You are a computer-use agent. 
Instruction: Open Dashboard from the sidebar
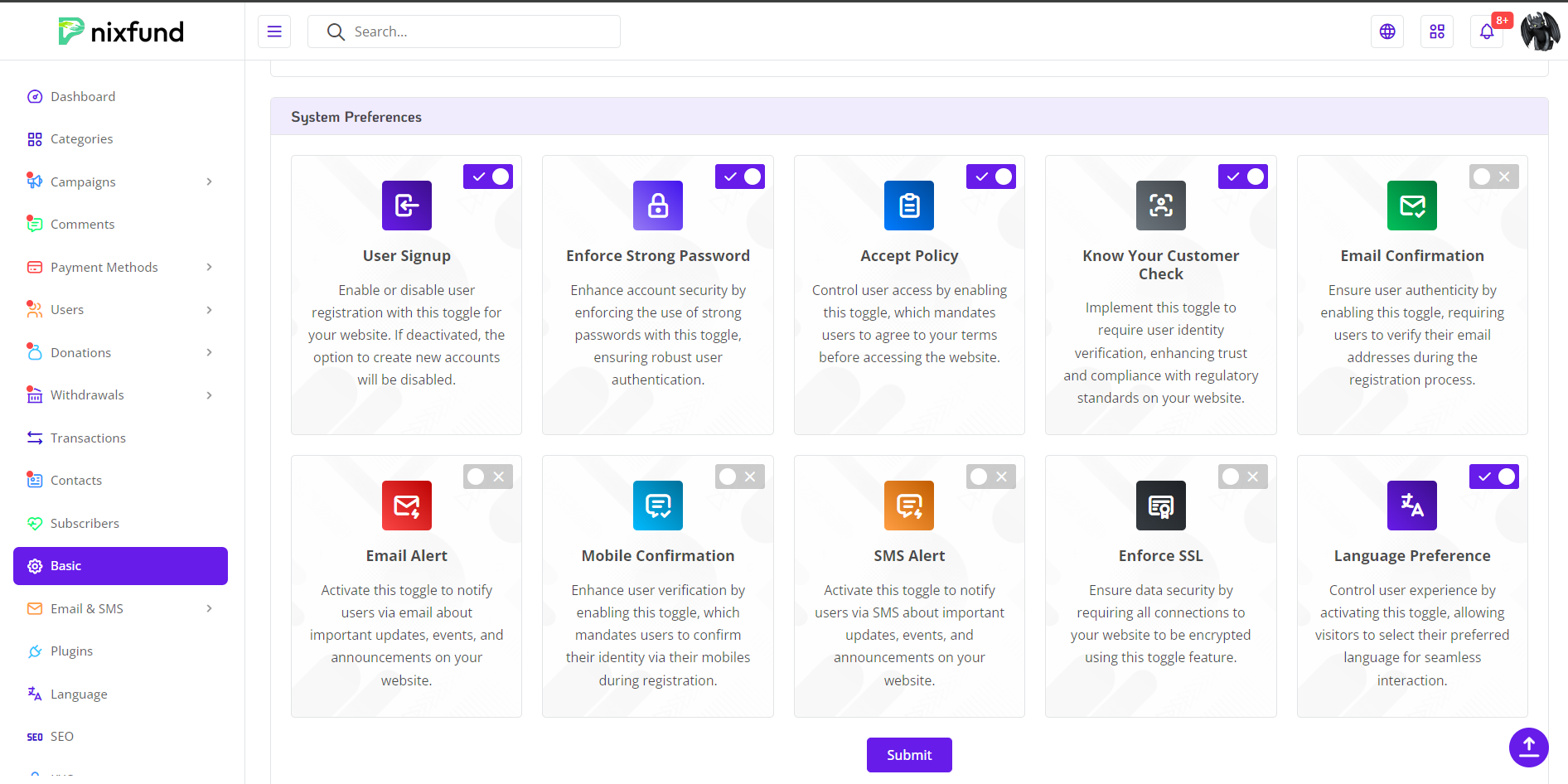83,96
